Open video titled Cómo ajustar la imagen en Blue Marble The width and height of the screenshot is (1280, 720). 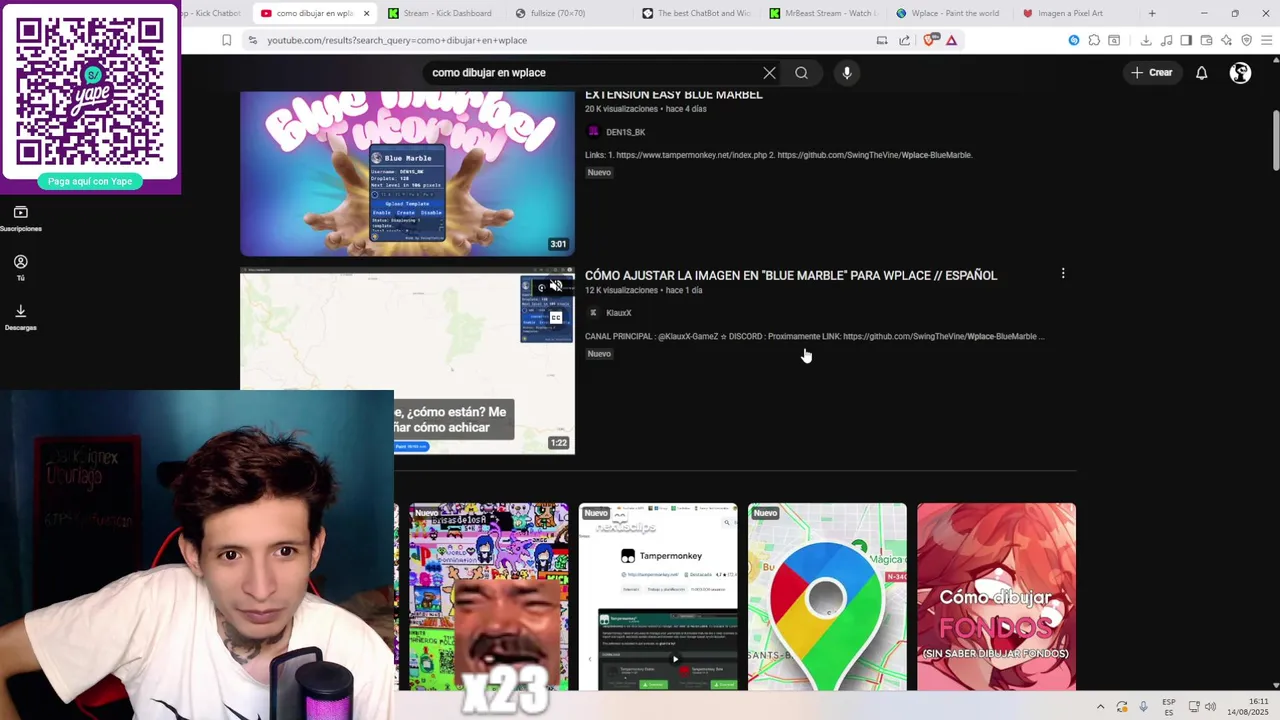(x=791, y=275)
